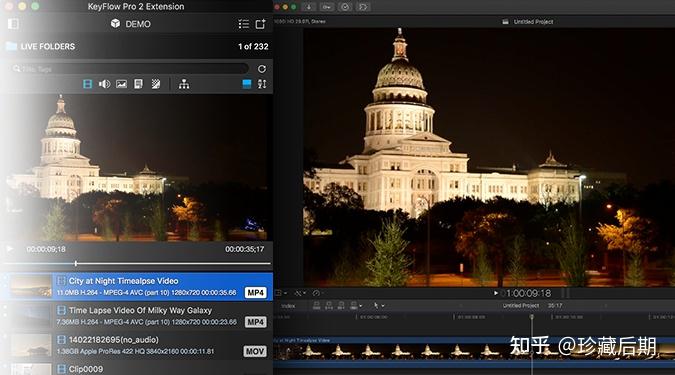The height and width of the screenshot is (375, 675).
Task: Open the DEMO library selector
Action: [131, 24]
